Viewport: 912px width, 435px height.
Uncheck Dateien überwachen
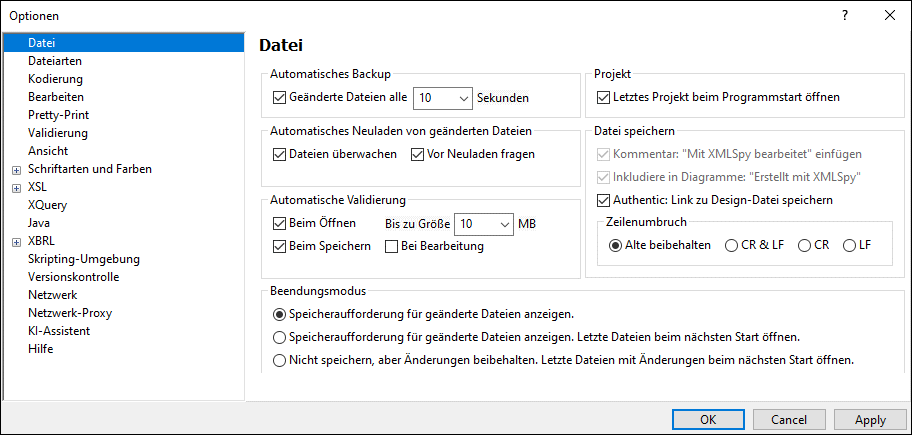coord(279,154)
